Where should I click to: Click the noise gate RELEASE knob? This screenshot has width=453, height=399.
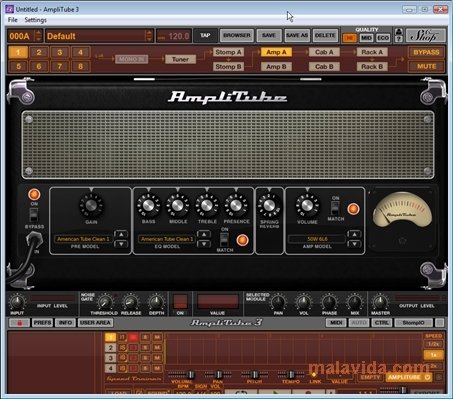130,302
